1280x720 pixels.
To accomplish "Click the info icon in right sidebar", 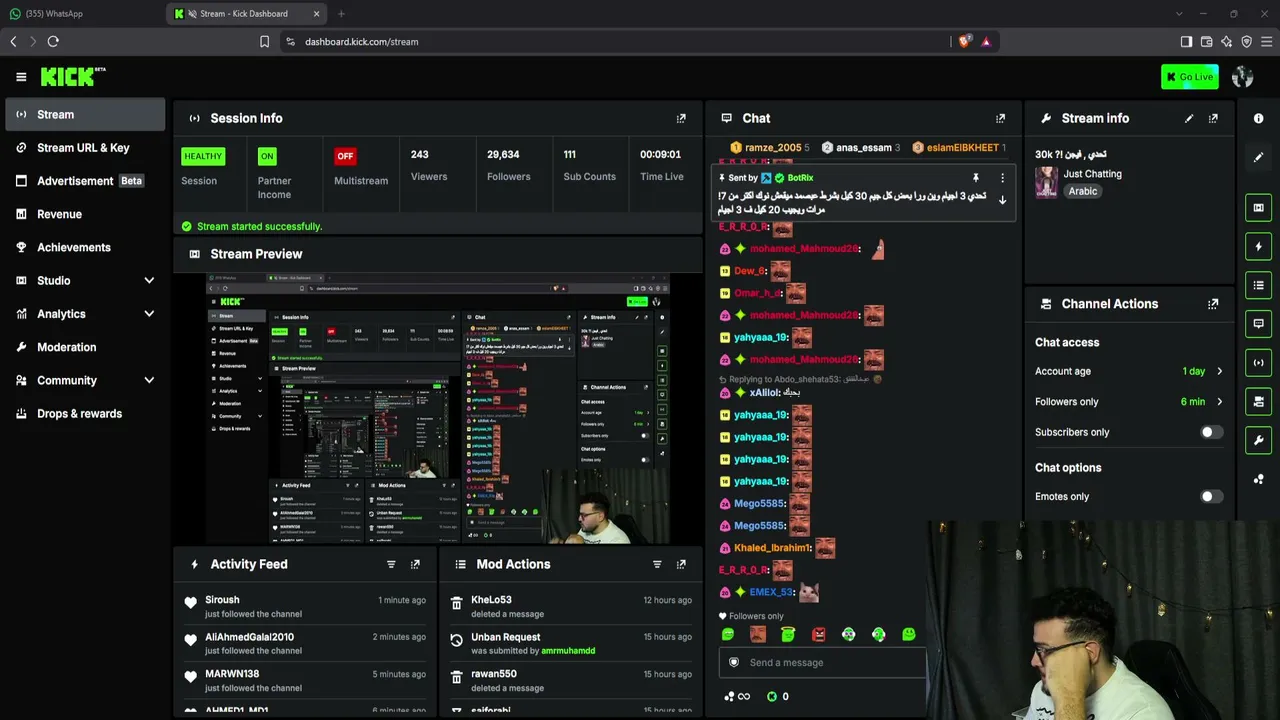I will point(1258,118).
